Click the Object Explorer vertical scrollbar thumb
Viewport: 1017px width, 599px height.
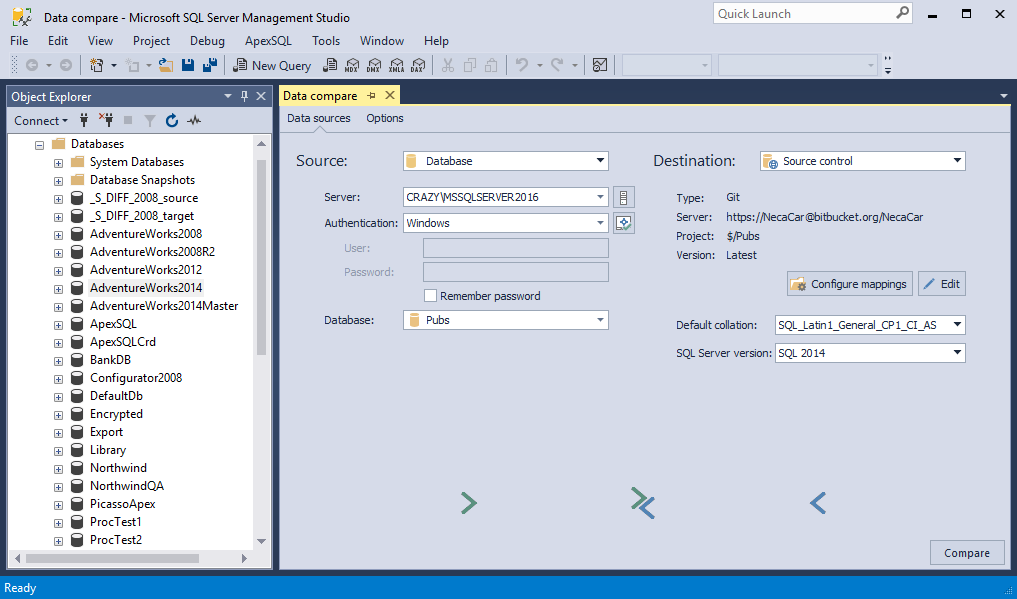(261, 256)
